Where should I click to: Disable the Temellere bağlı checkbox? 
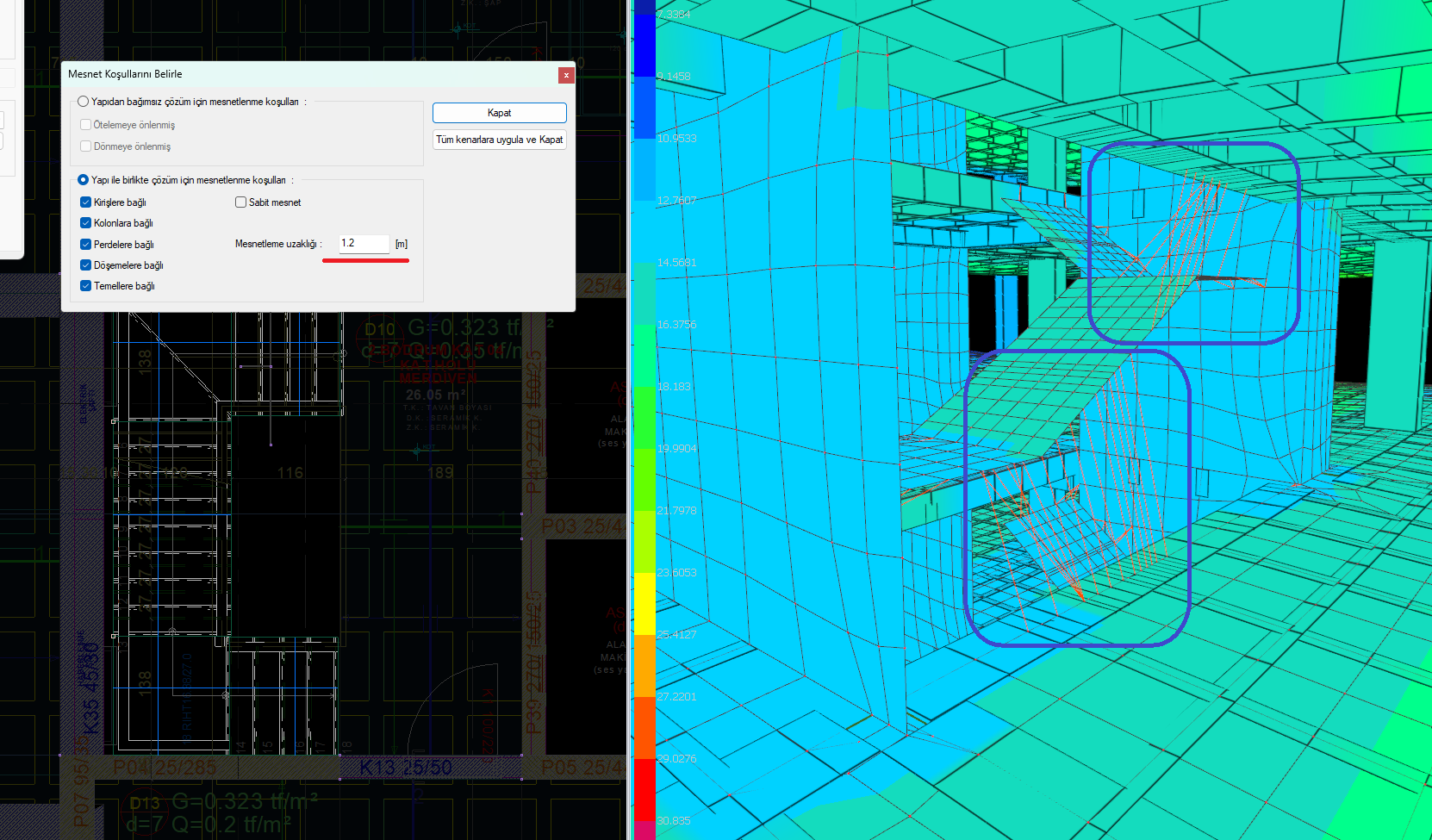[x=85, y=286]
